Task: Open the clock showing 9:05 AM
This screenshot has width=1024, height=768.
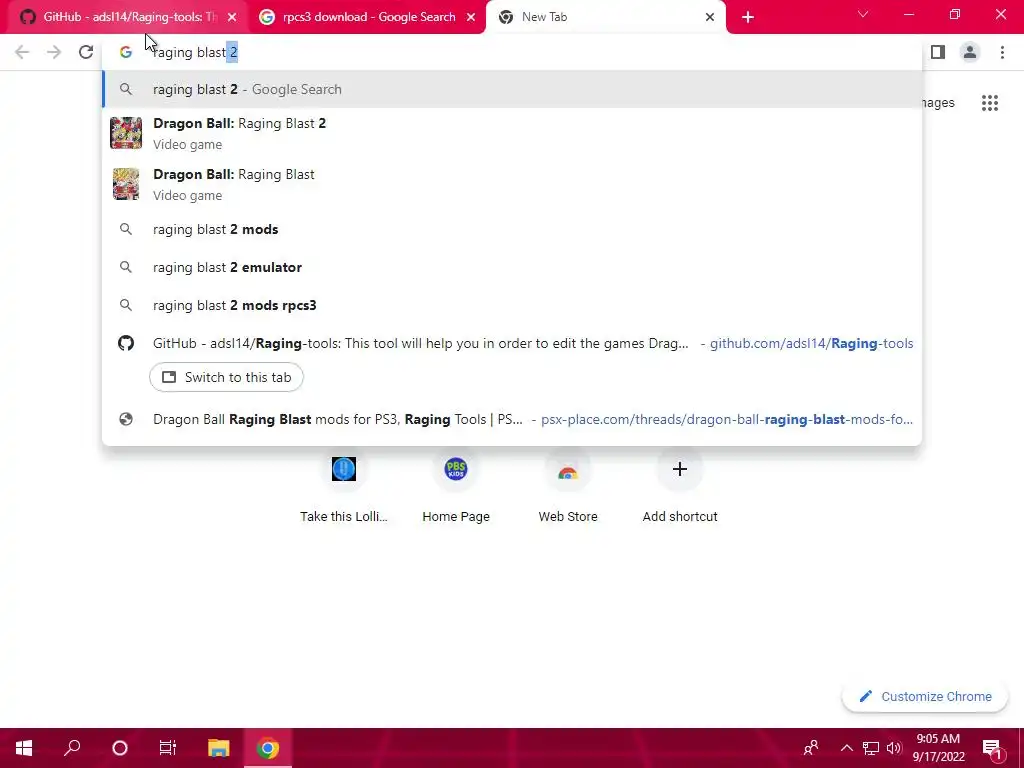Action: click(x=938, y=748)
